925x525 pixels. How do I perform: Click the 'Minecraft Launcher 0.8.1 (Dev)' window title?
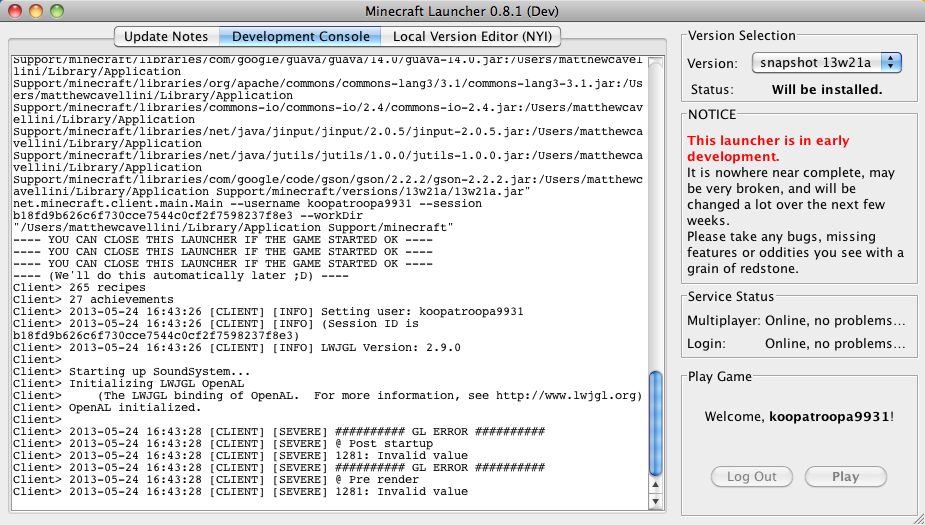pos(462,11)
